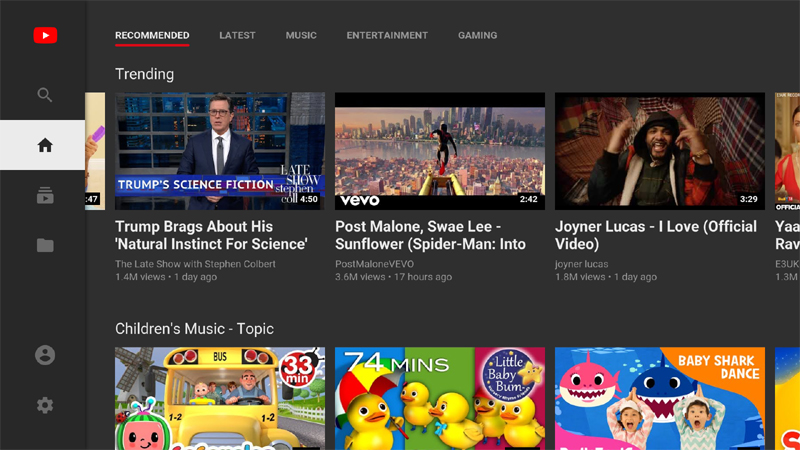This screenshot has height=450, width=800.
Task: Open the Little Baby Bum 74 mins thumbnail
Action: 440,398
